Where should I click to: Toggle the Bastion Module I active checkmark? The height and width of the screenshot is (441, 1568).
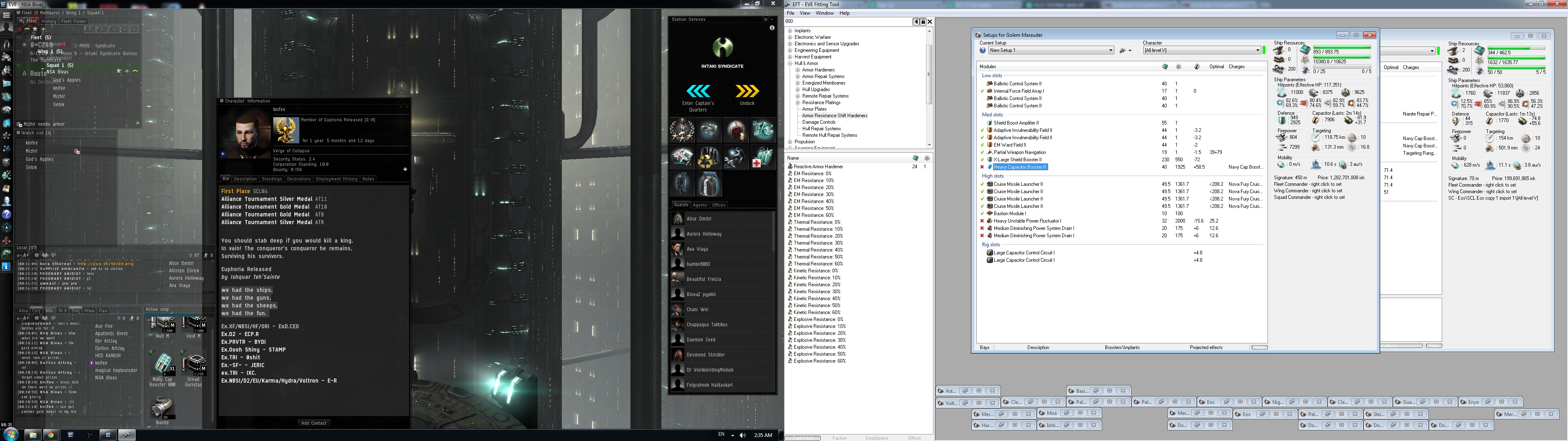(982, 214)
